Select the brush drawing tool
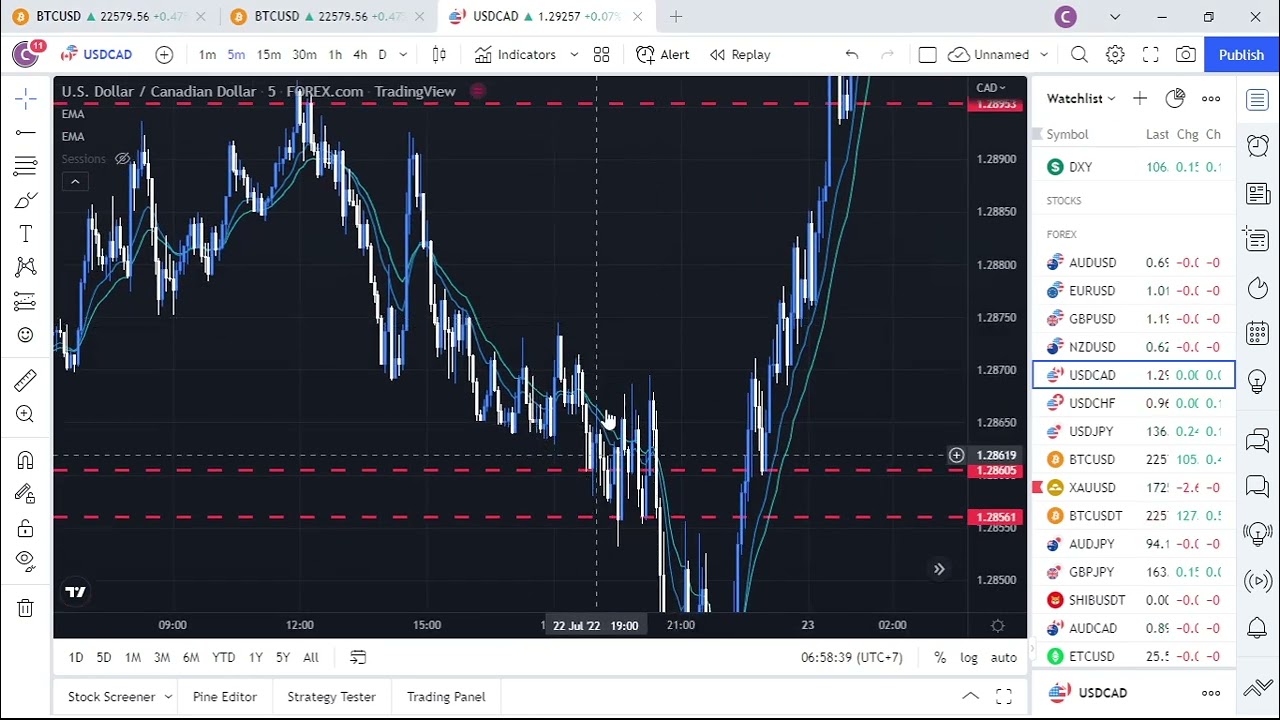 point(25,200)
